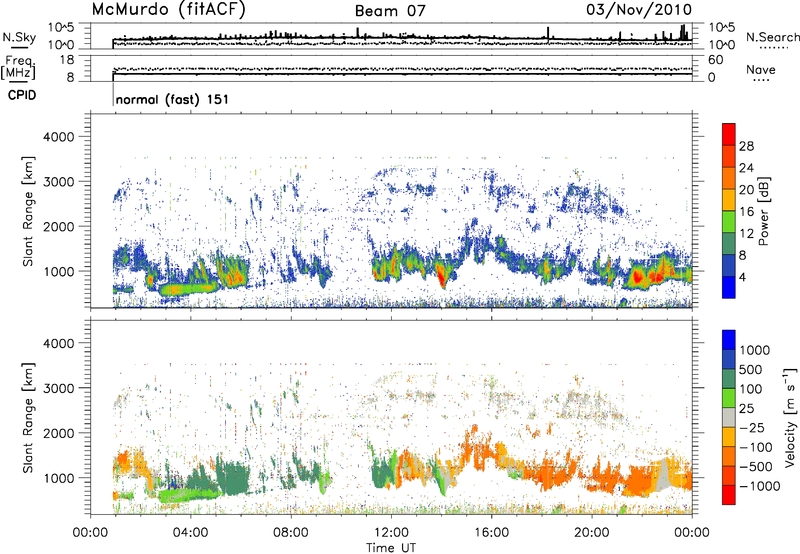Click the 'Beam 07' label

point(390,11)
